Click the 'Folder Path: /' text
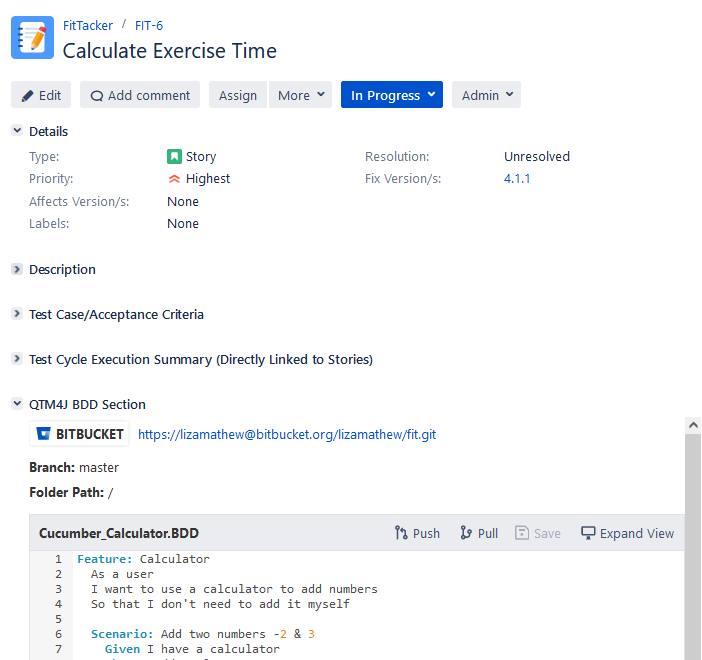702x660 pixels. (x=71, y=493)
